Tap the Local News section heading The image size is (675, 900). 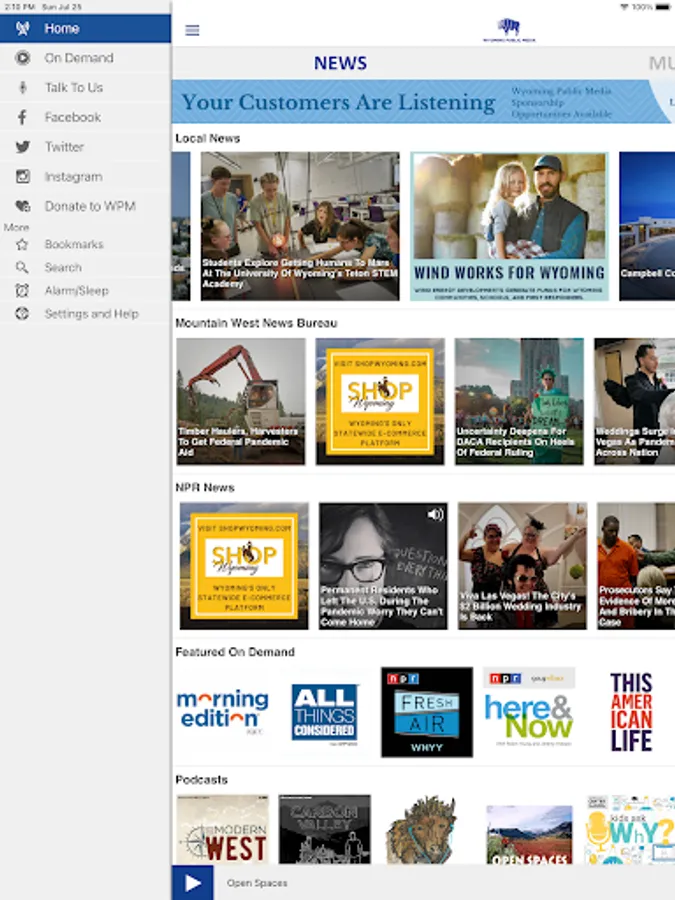coord(208,138)
